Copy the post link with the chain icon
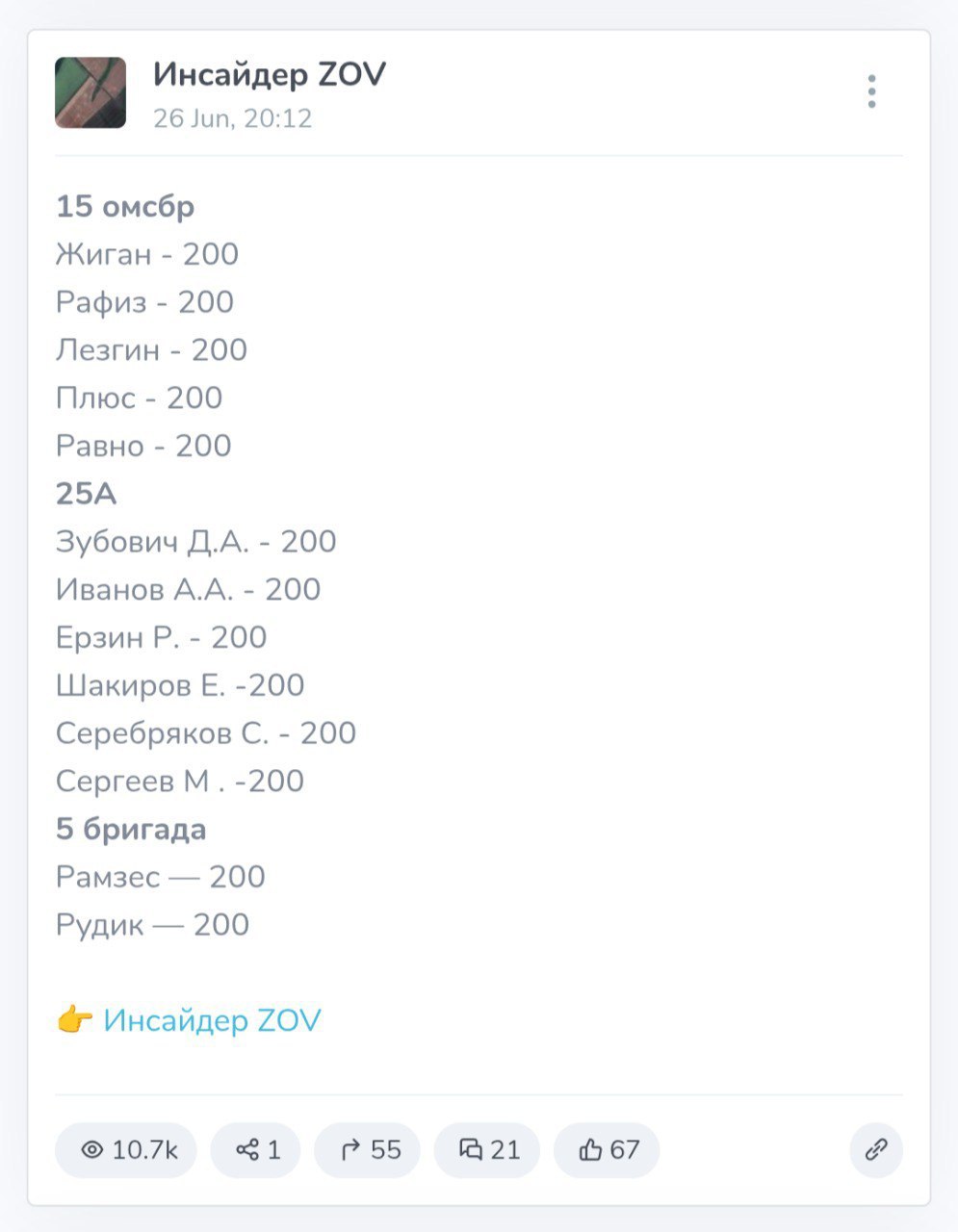 pyautogui.click(x=875, y=1149)
